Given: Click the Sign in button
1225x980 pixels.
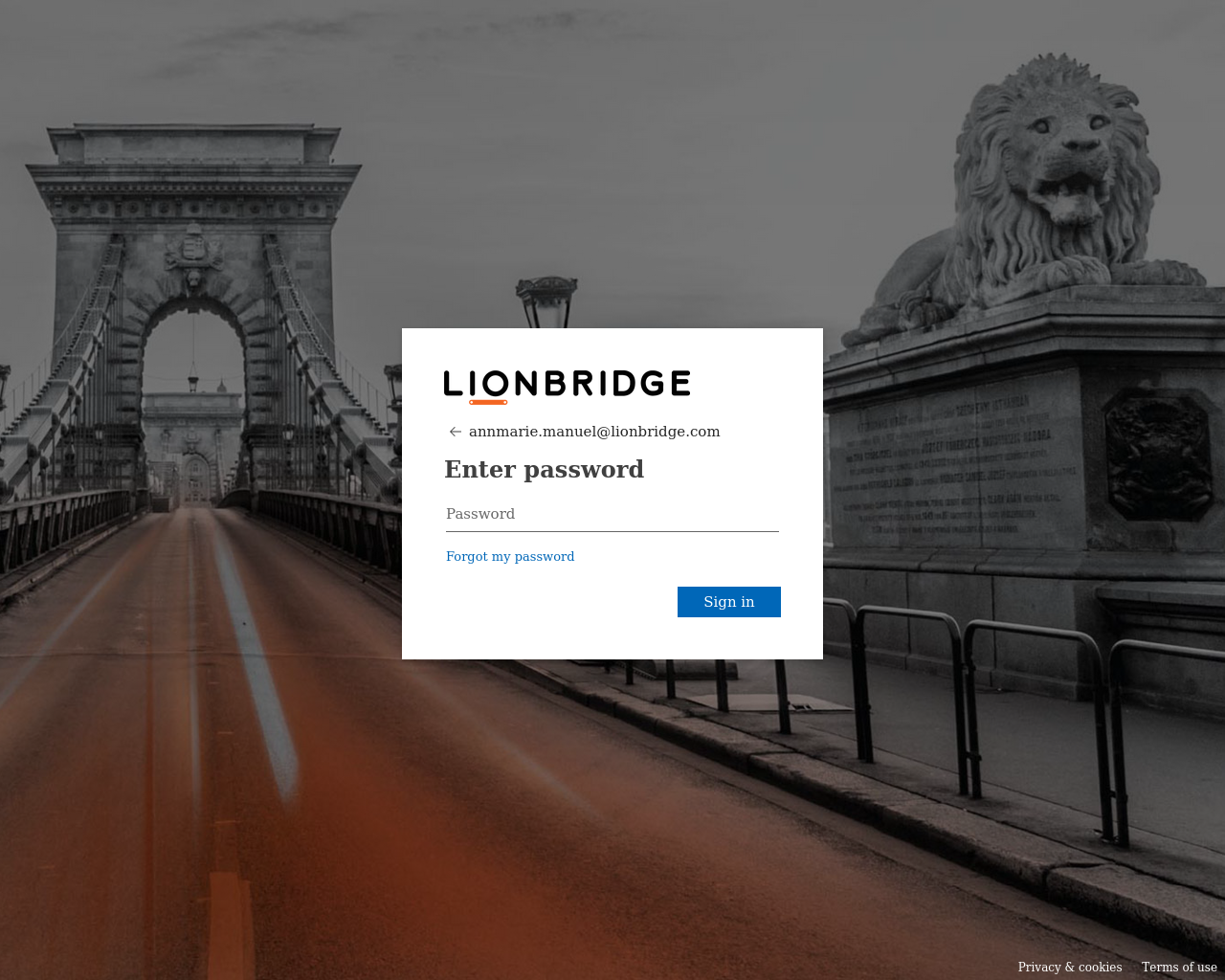Looking at the screenshot, I should coord(729,602).
